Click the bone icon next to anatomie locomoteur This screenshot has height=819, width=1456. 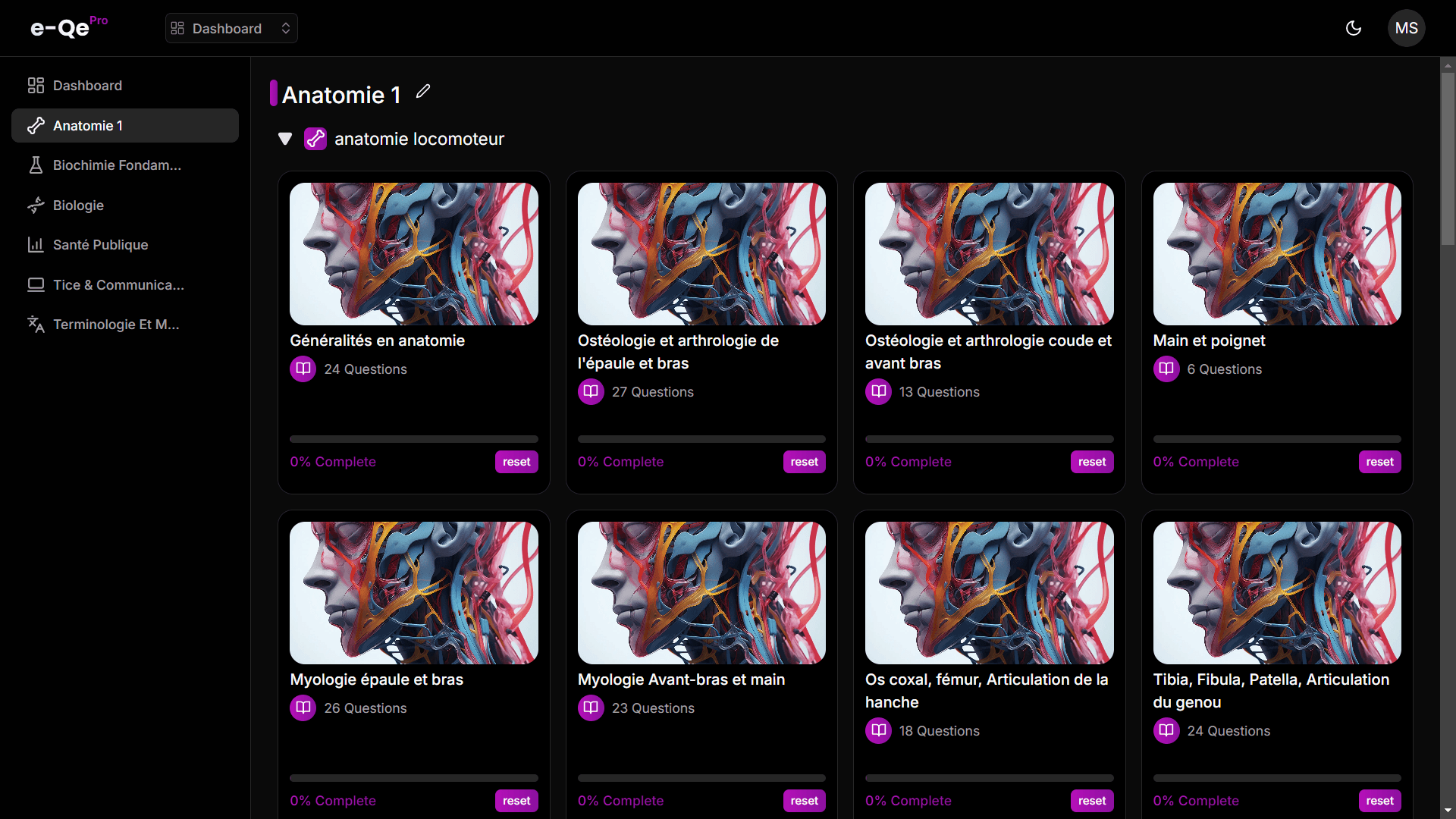point(315,139)
